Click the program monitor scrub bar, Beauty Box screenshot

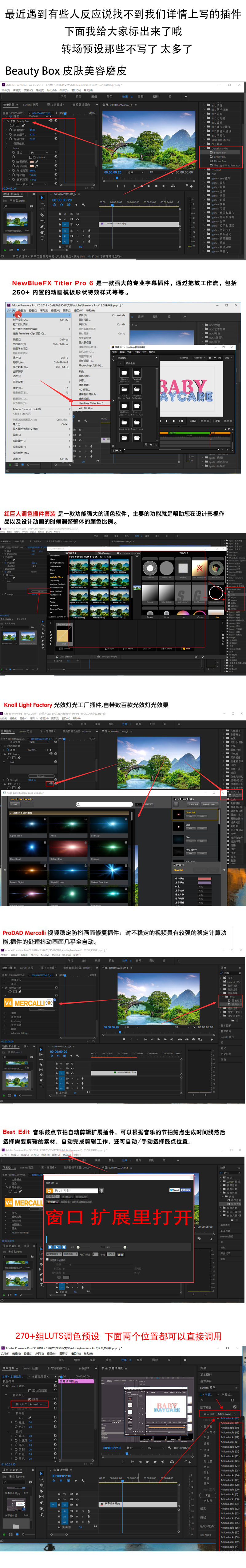point(149,177)
